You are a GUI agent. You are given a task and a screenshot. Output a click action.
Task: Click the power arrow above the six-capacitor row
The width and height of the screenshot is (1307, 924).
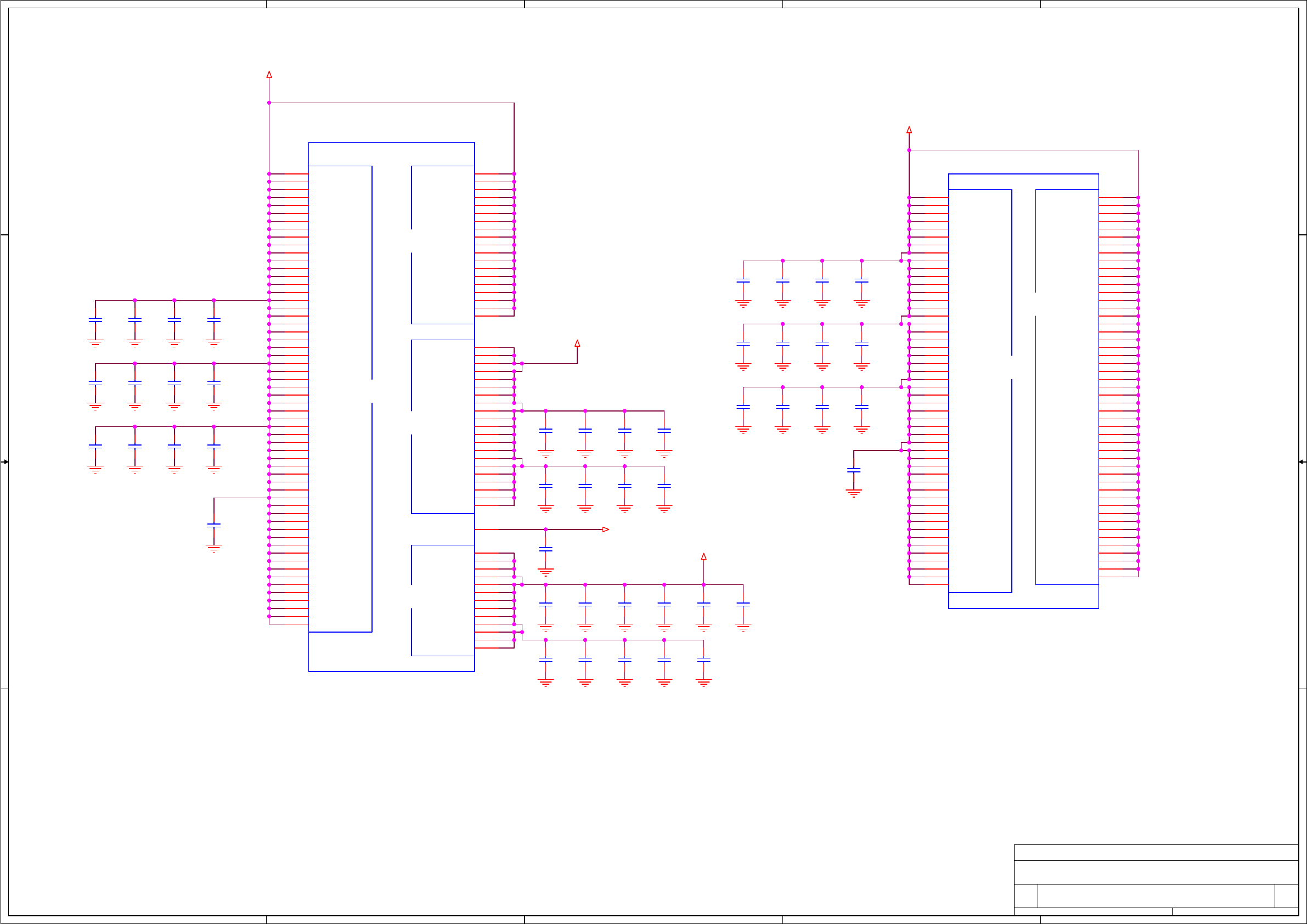tap(703, 556)
